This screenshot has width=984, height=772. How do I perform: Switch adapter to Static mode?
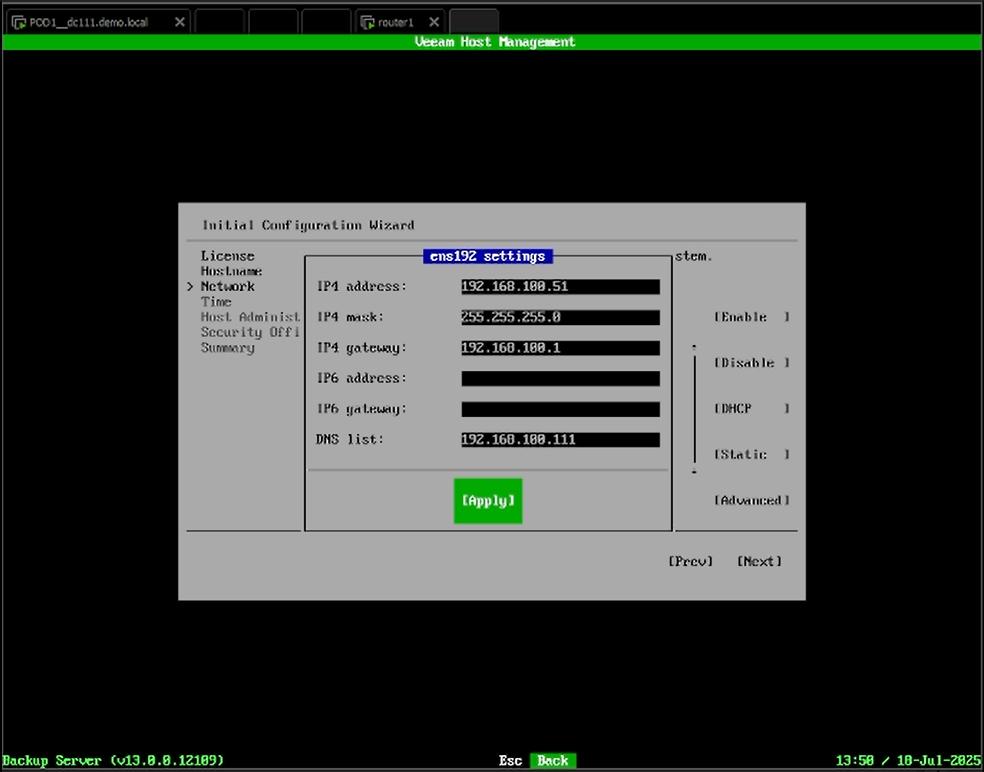tap(752, 455)
